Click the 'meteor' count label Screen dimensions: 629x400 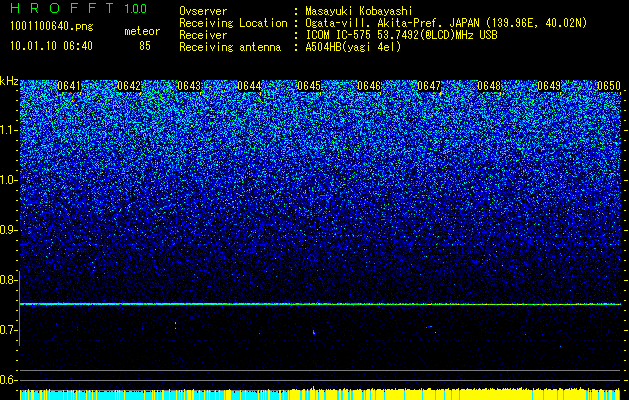pyautogui.click(x=142, y=31)
